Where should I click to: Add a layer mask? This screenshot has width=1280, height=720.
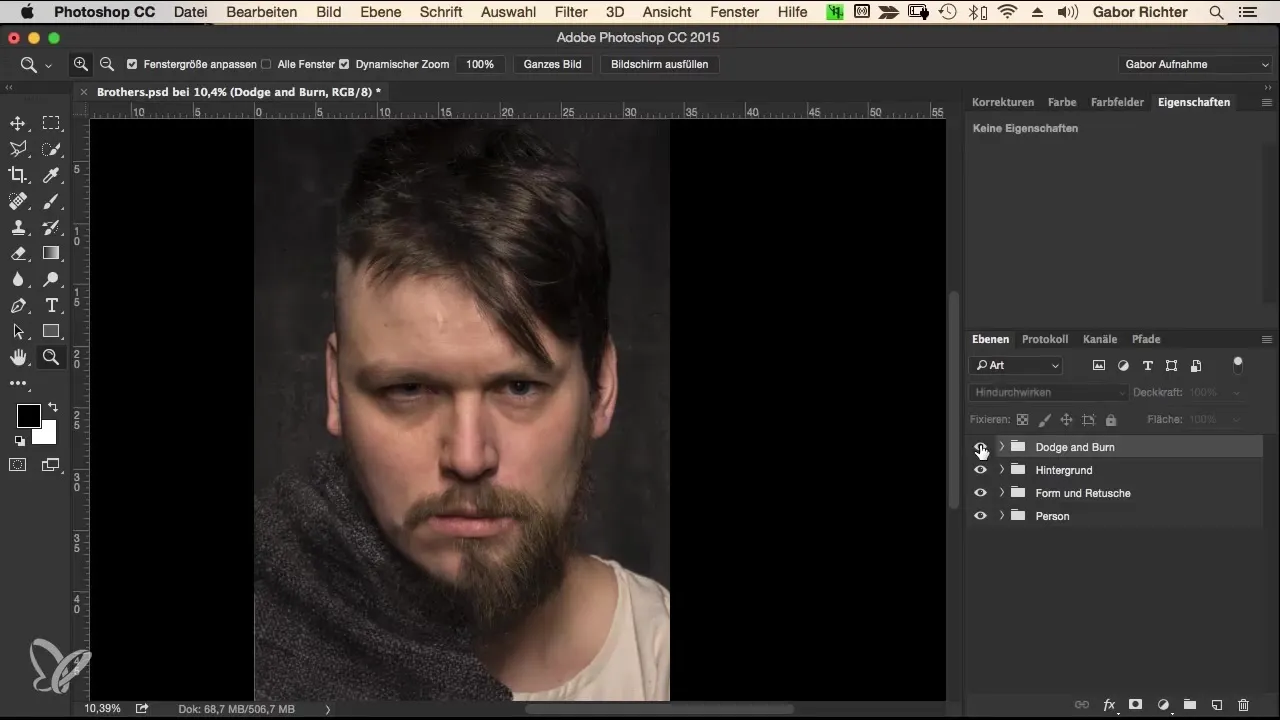(x=1136, y=705)
